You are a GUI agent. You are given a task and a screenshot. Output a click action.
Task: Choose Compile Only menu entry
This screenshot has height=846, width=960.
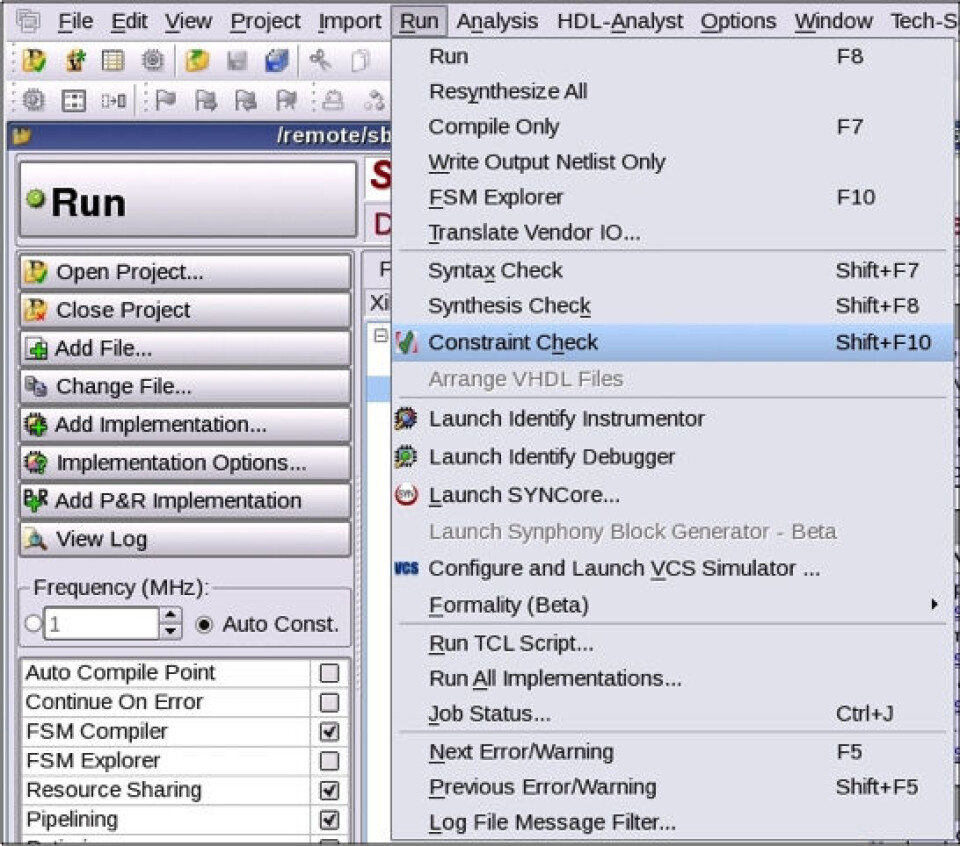(x=672, y=127)
